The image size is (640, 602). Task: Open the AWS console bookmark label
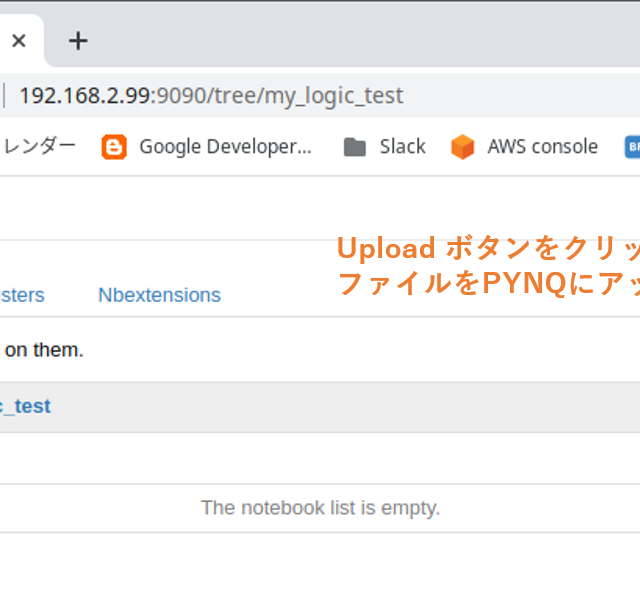(x=542, y=147)
